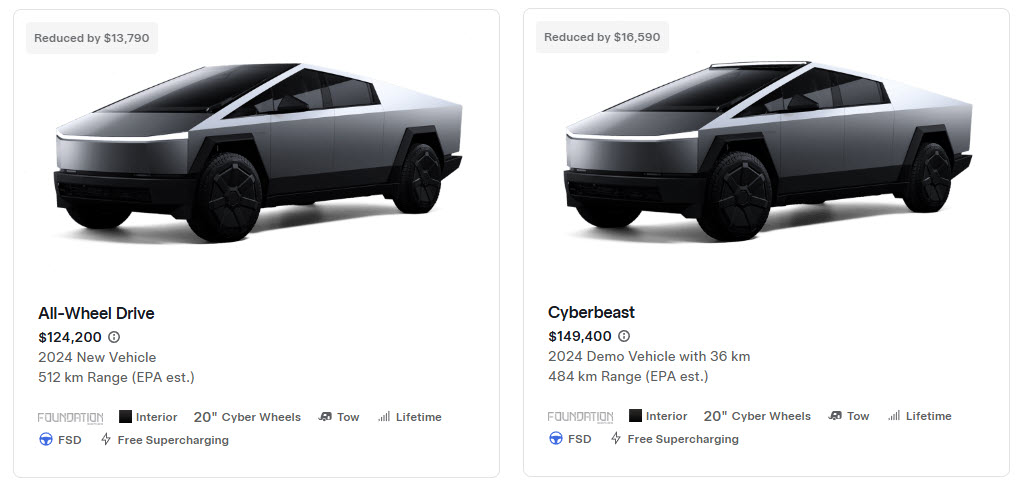Screen dimensions: 1017x486
Task: Click Tow hitch icon on All-Wheel Drive card
Action: tap(325, 417)
